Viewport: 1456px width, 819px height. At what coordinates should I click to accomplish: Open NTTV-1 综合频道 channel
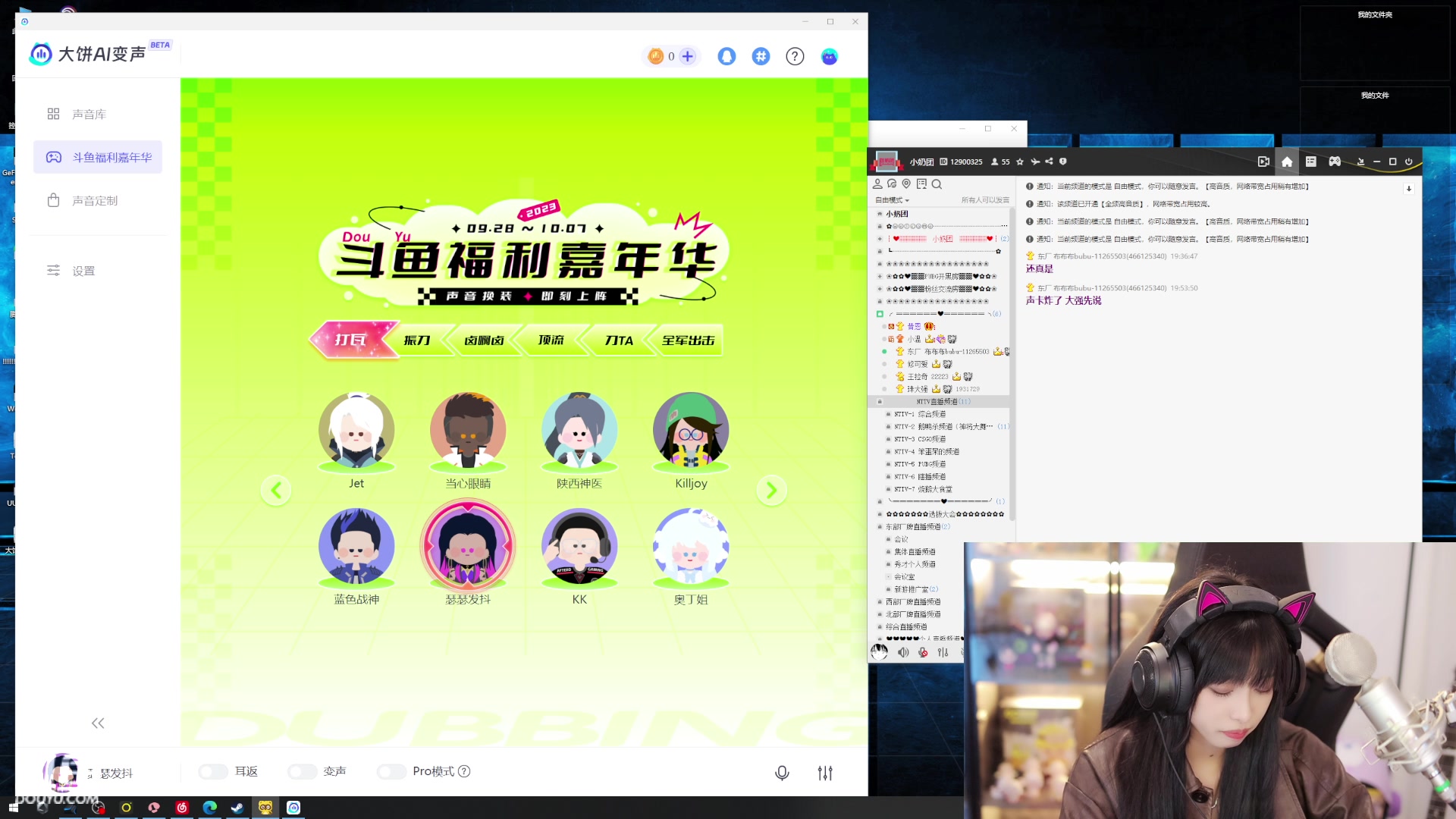(920, 414)
